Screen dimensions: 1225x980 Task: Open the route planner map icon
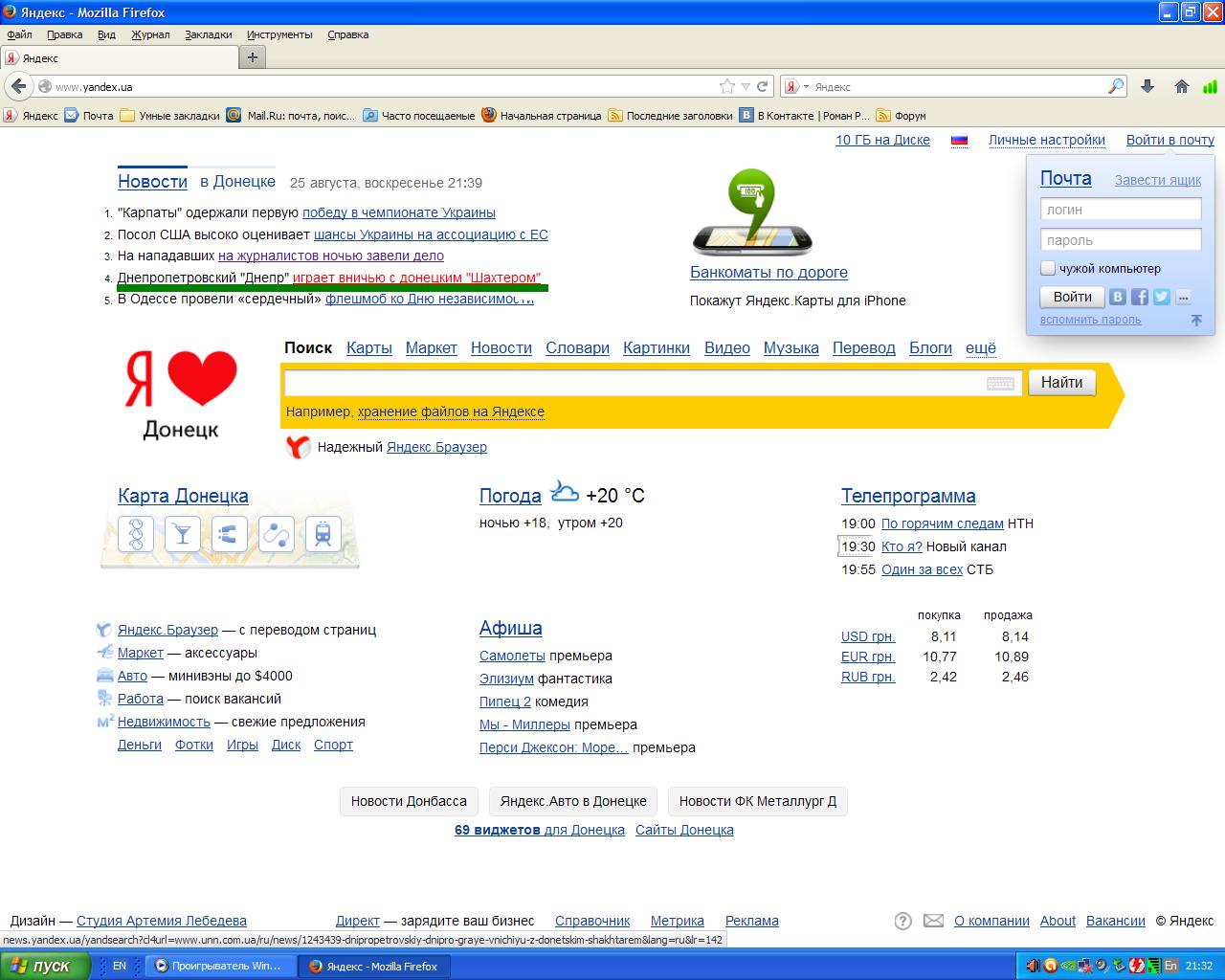pyautogui.click(x=277, y=534)
